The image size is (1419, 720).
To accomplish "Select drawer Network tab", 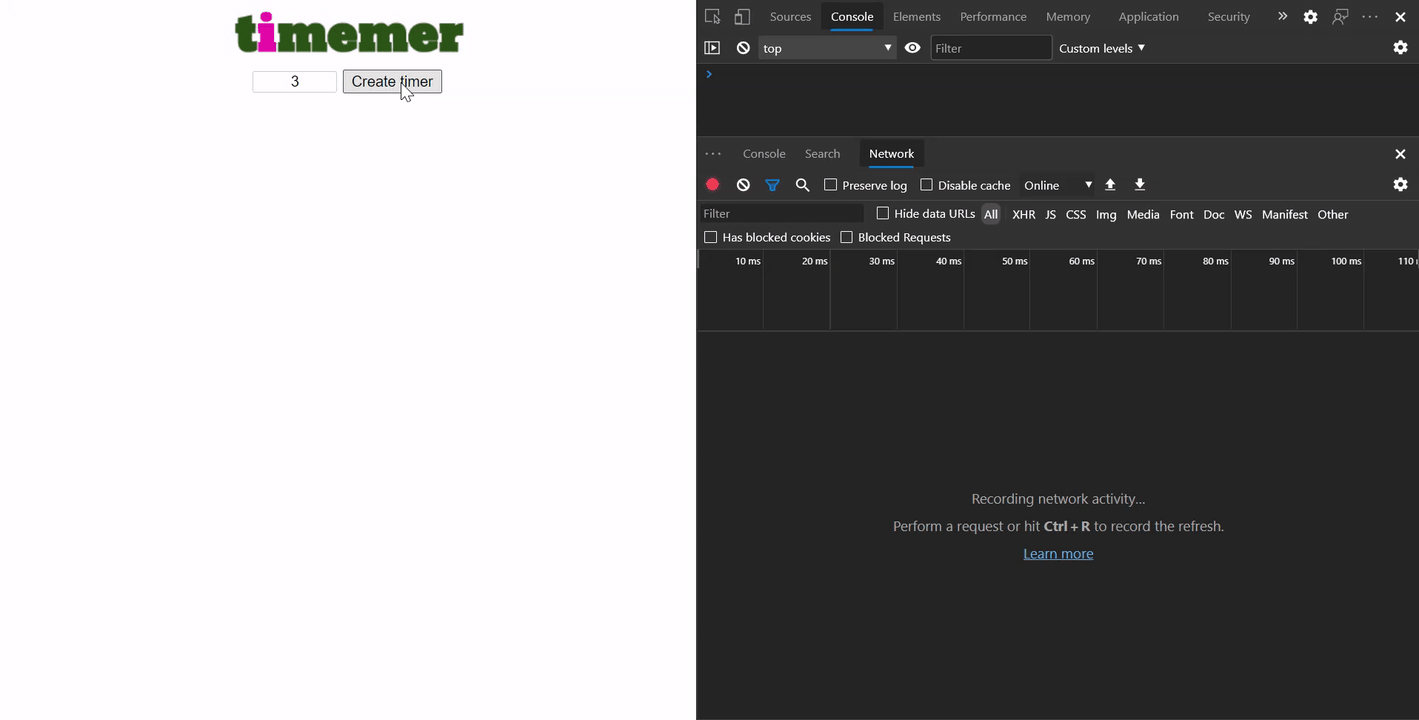I will point(891,154).
